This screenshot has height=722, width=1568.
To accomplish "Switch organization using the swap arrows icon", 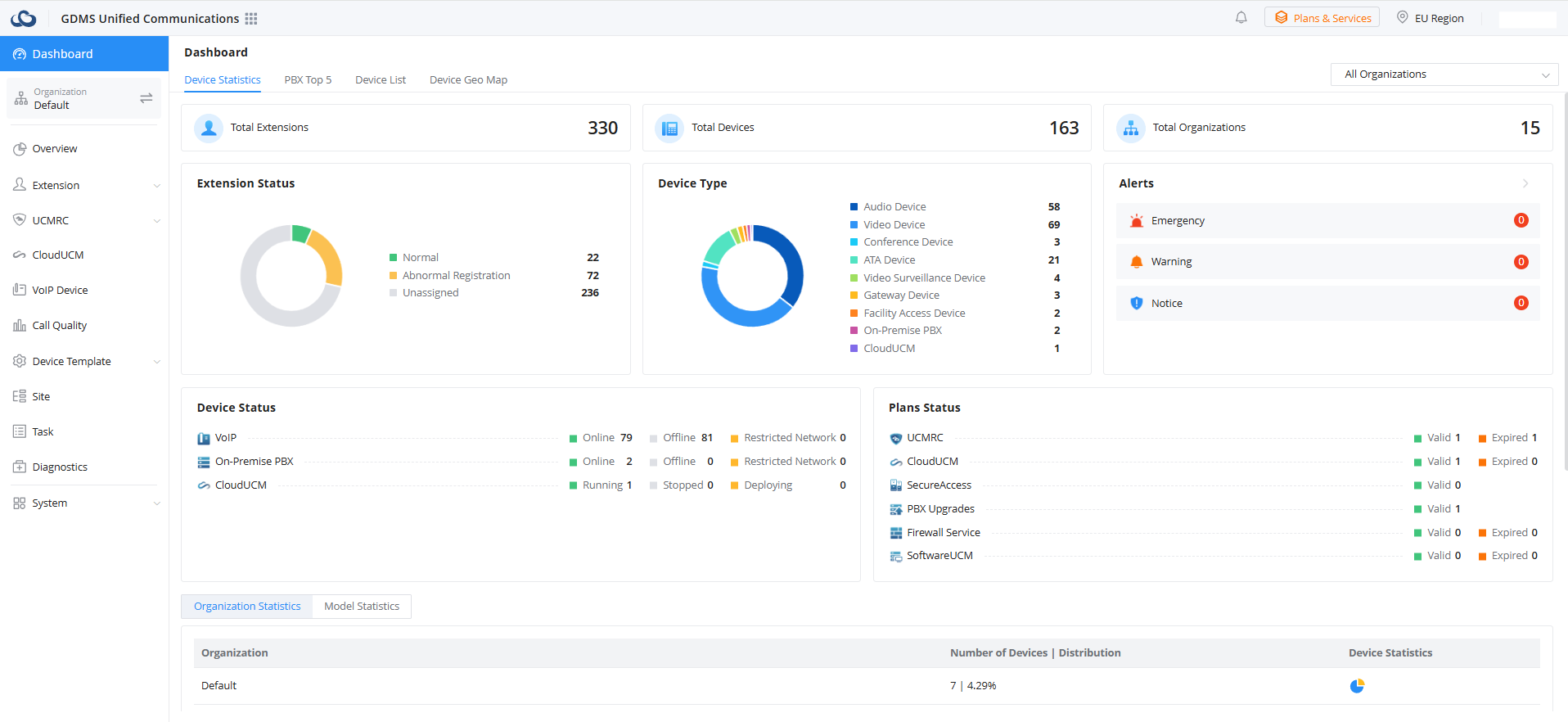I will click(146, 98).
